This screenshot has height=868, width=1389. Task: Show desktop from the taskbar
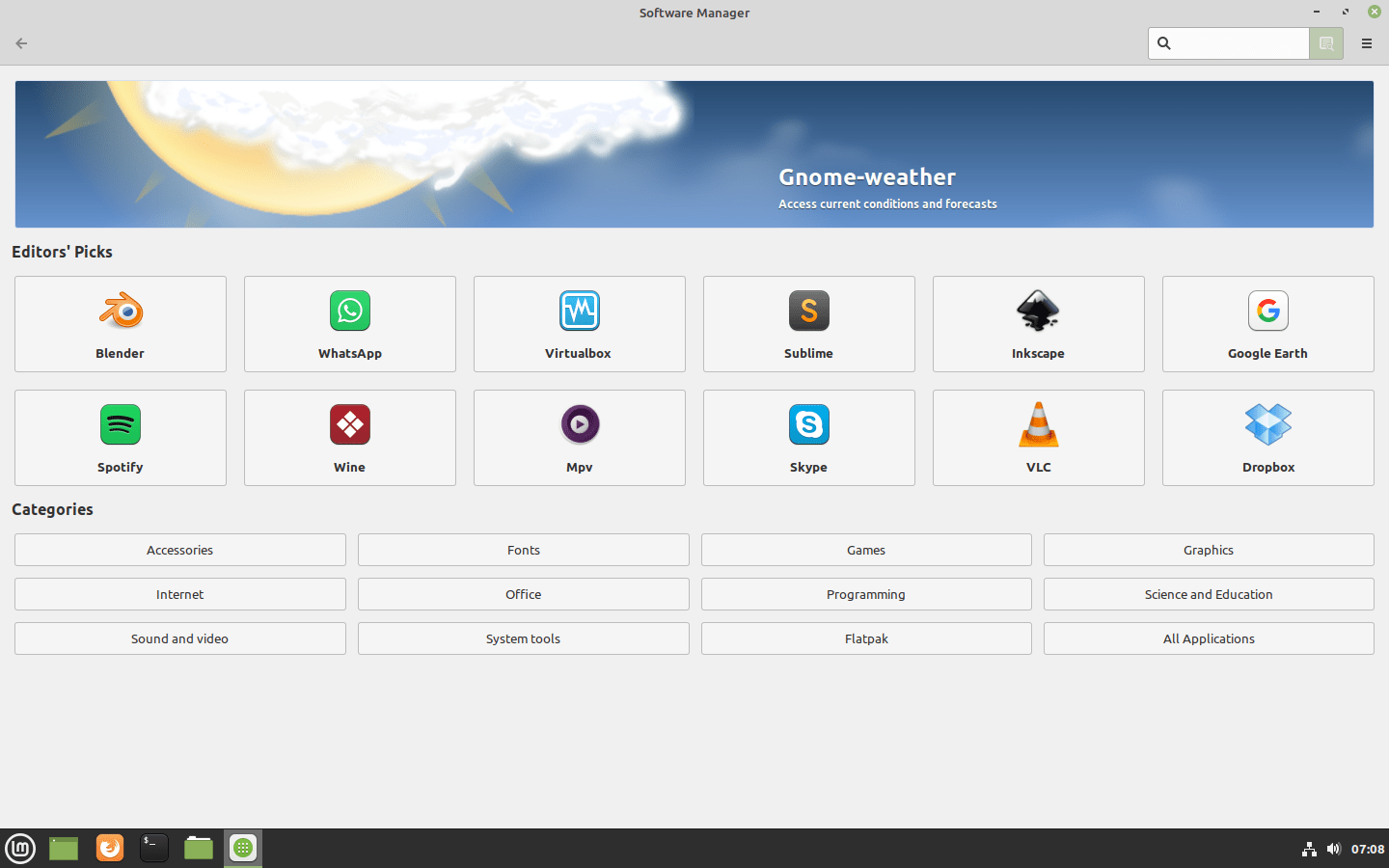coord(64,849)
